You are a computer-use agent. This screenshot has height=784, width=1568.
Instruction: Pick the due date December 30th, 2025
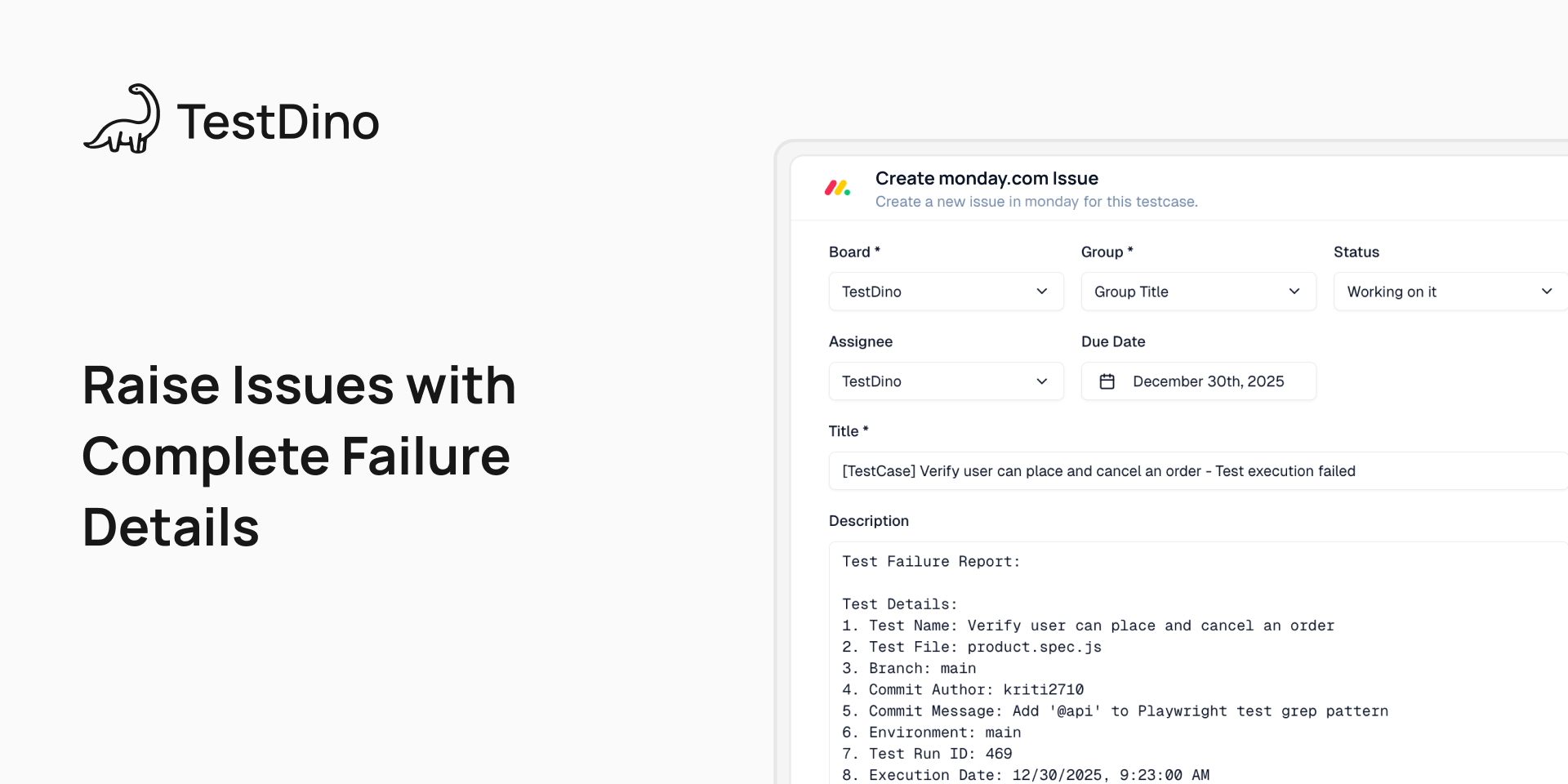(x=1208, y=381)
